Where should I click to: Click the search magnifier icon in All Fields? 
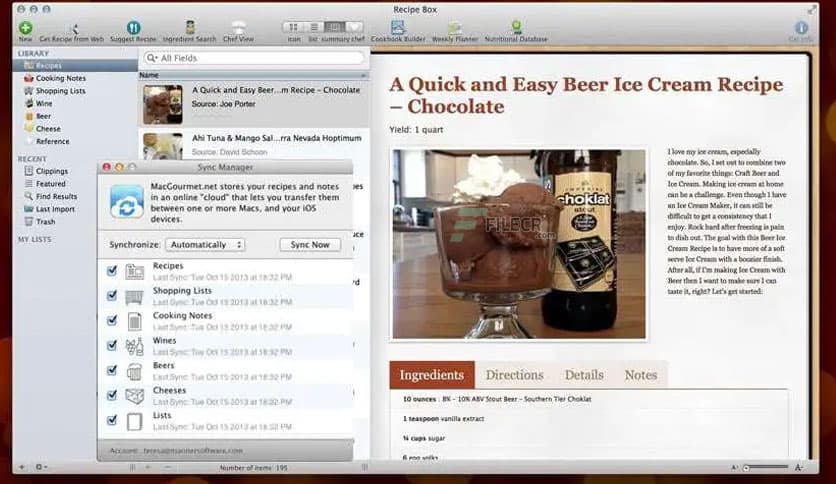(x=151, y=58)
